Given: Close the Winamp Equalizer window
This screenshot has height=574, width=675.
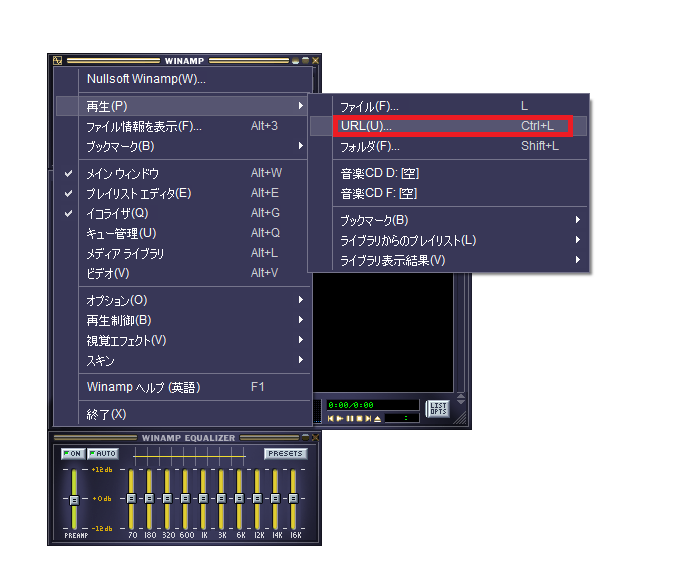Looking at the screenshot, I should pos(315,437).
